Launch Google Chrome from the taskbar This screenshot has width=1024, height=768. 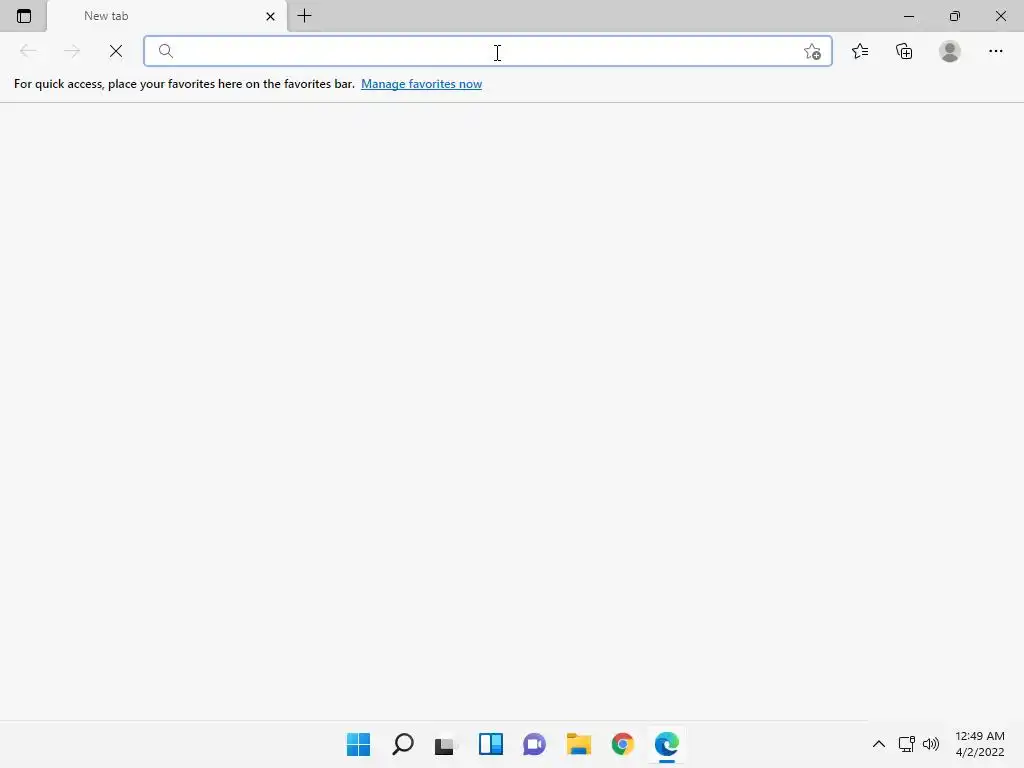click(622, 744)
